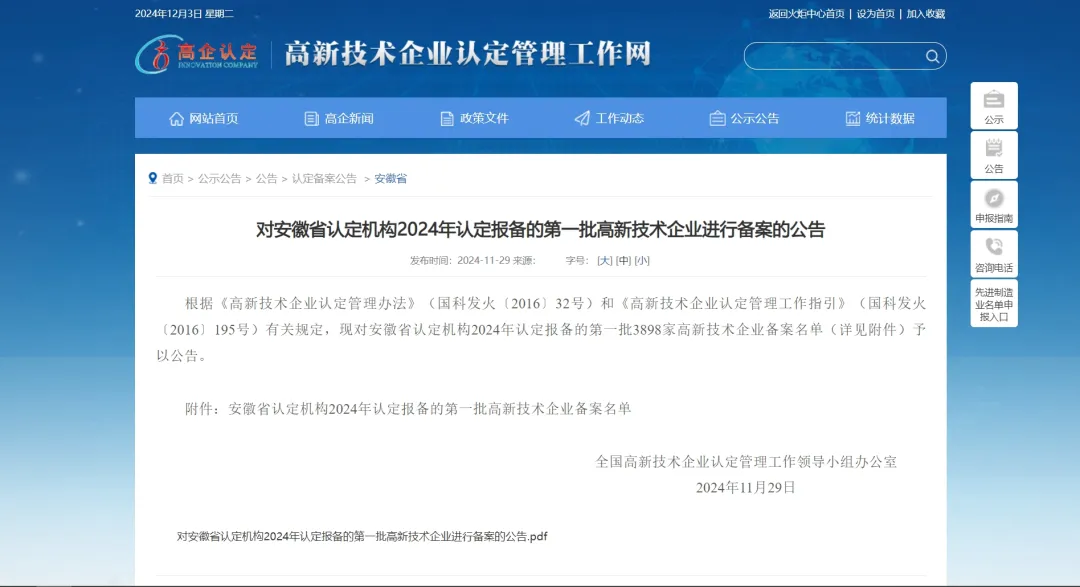Open 工作动态 navigation menu

click(609, 118)
